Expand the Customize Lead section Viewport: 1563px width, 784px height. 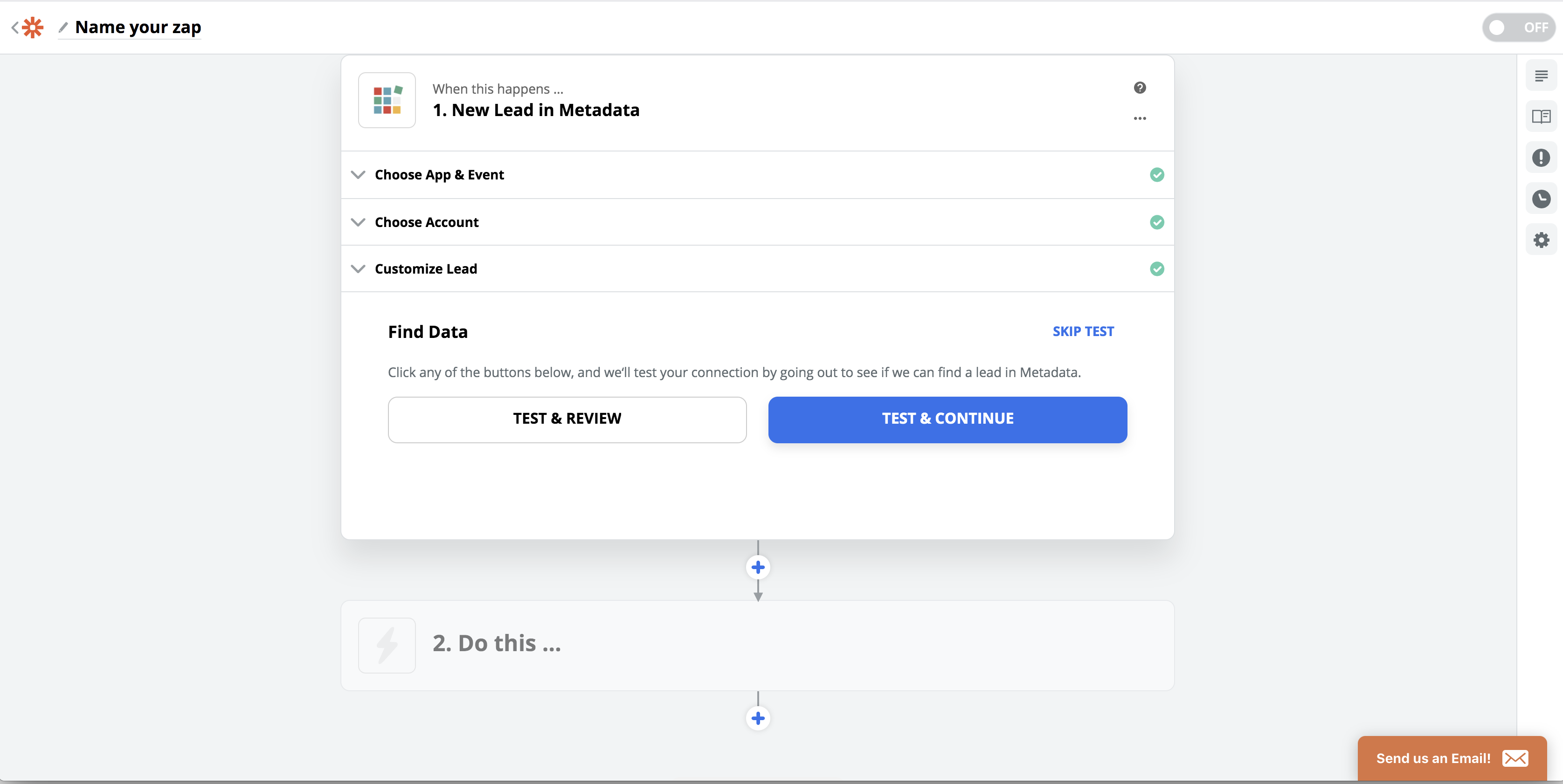[426, 268]
